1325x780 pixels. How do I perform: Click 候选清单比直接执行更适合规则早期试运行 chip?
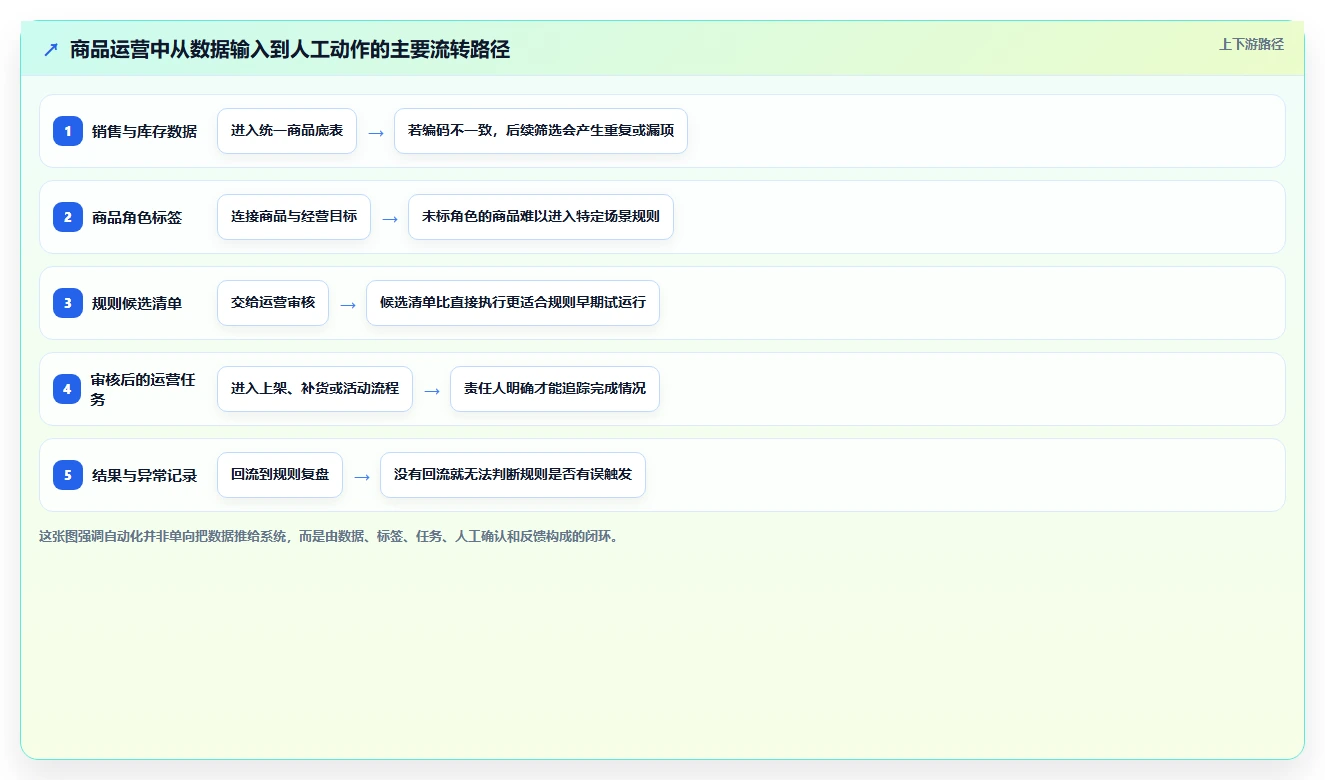click(513, 303)
